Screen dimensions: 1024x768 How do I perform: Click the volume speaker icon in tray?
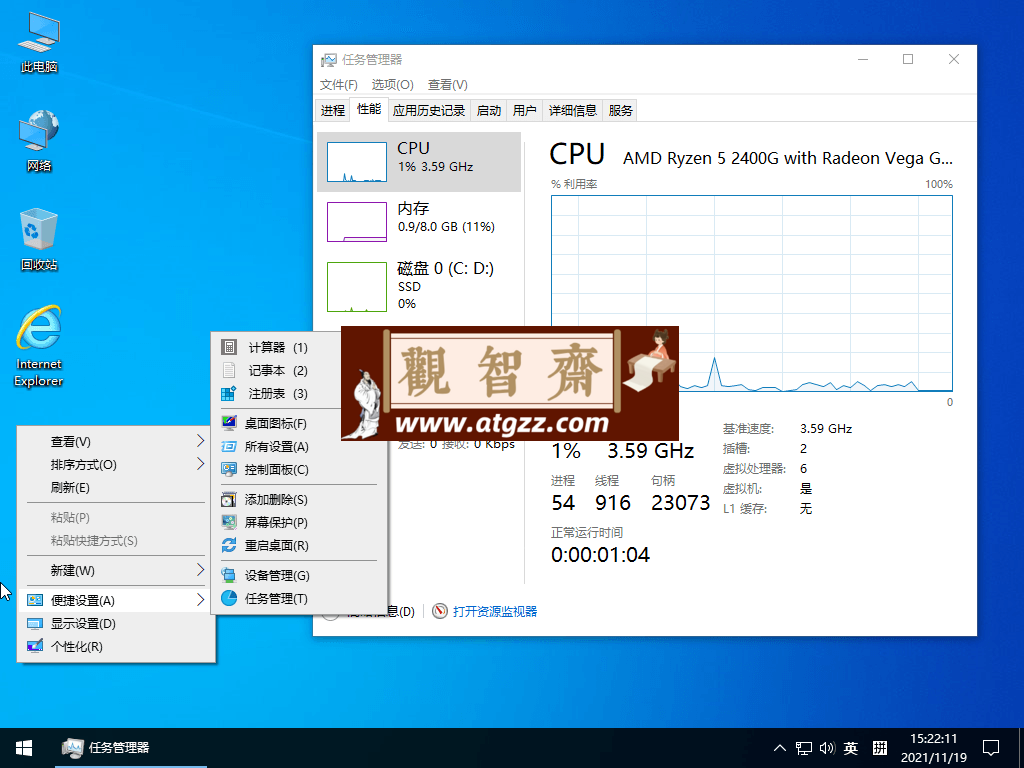point(827,748)
